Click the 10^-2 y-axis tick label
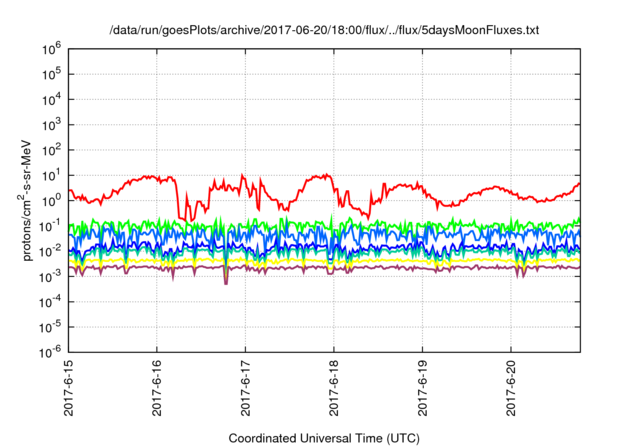Viewport: 640px width, 448px height. tap(50, 252)
